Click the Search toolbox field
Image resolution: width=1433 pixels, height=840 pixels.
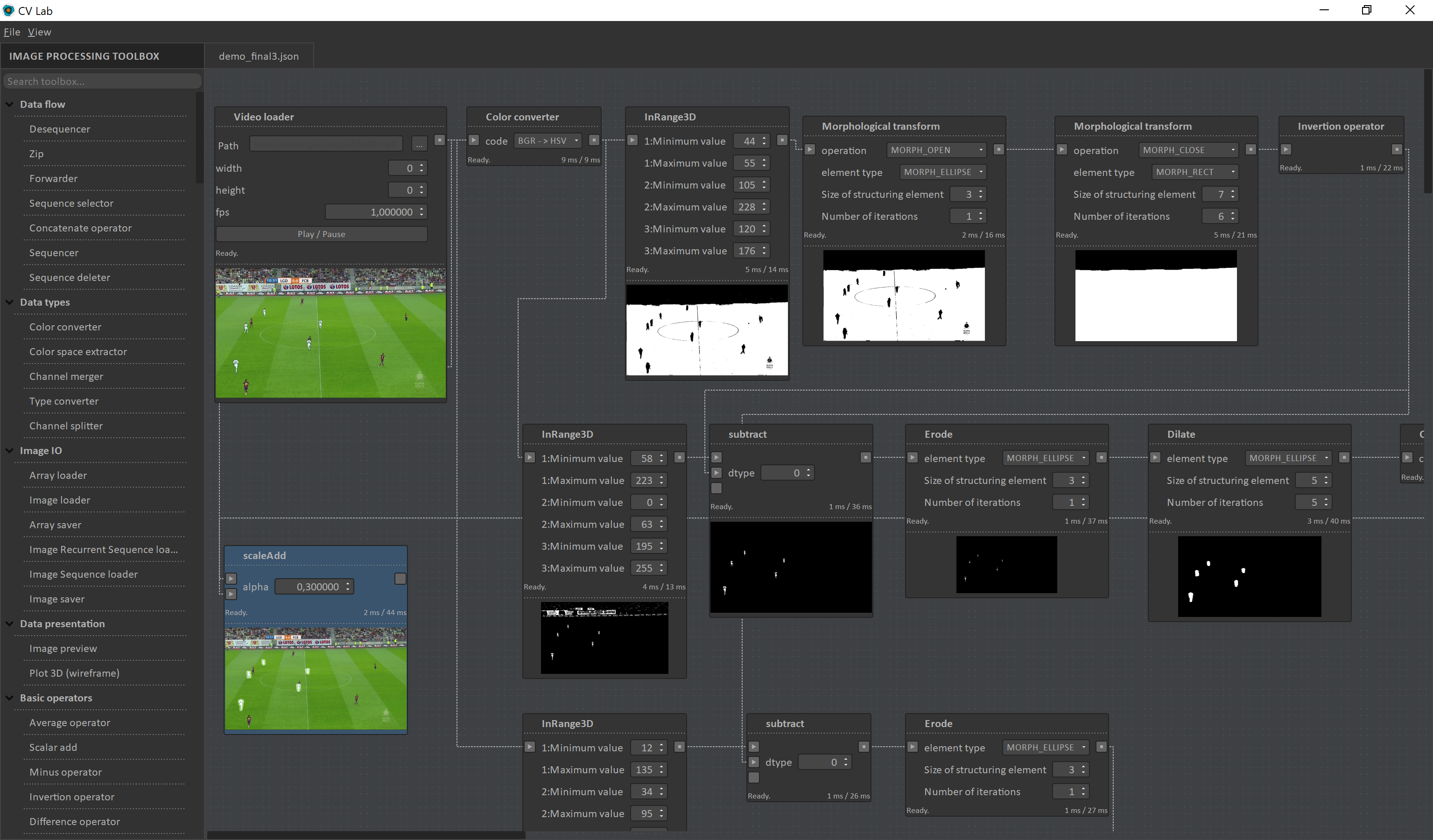click(102, 81)
